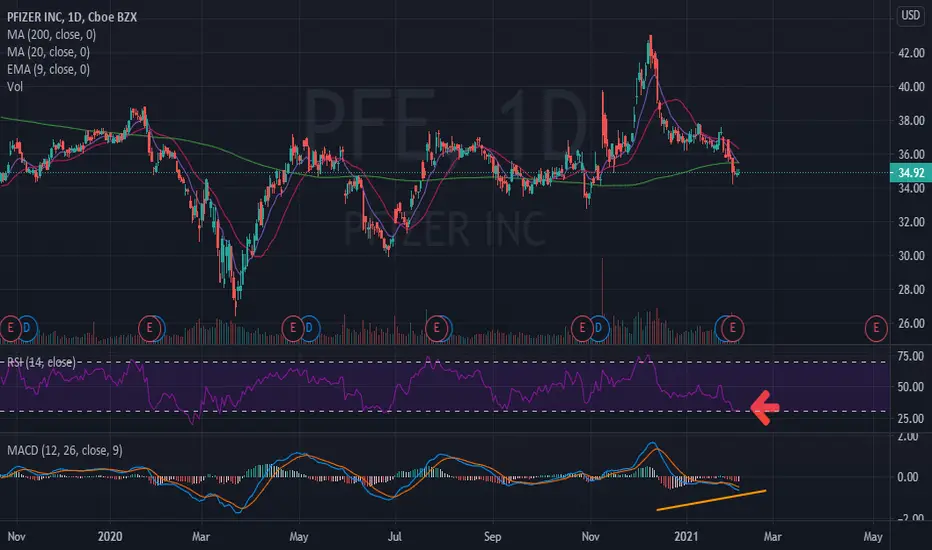Open the USD currency selector
The image size is (932, 550).
coord(910,15)
